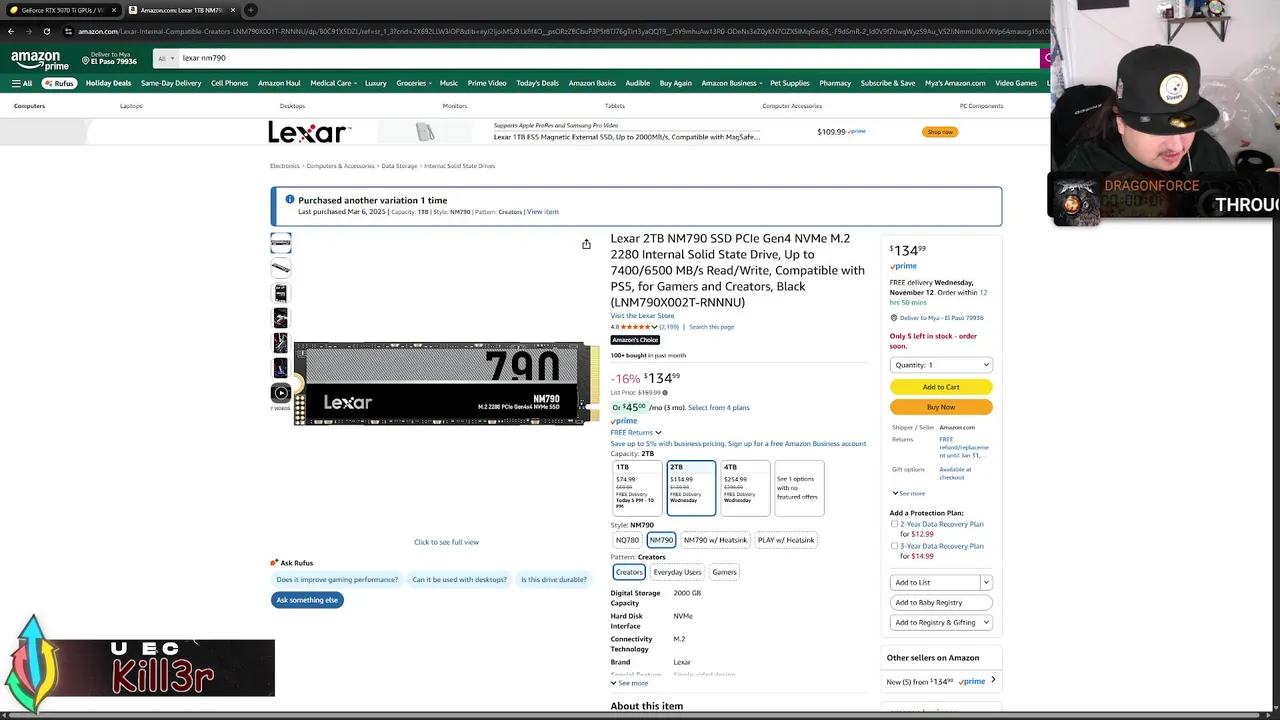Image resolution: width=1280 pixels, height=720 pixels.
Task: Expand See more under seller details
Action: [x=908, y=493]
